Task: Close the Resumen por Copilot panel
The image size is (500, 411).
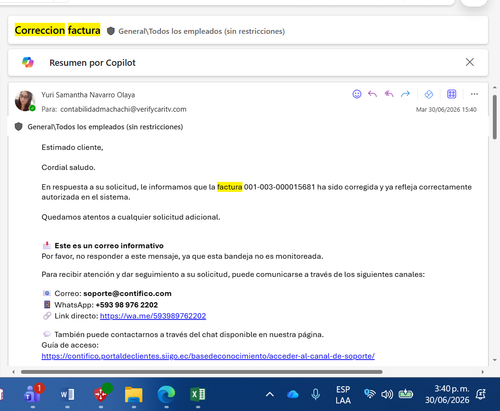Action: tap(470, 62)
